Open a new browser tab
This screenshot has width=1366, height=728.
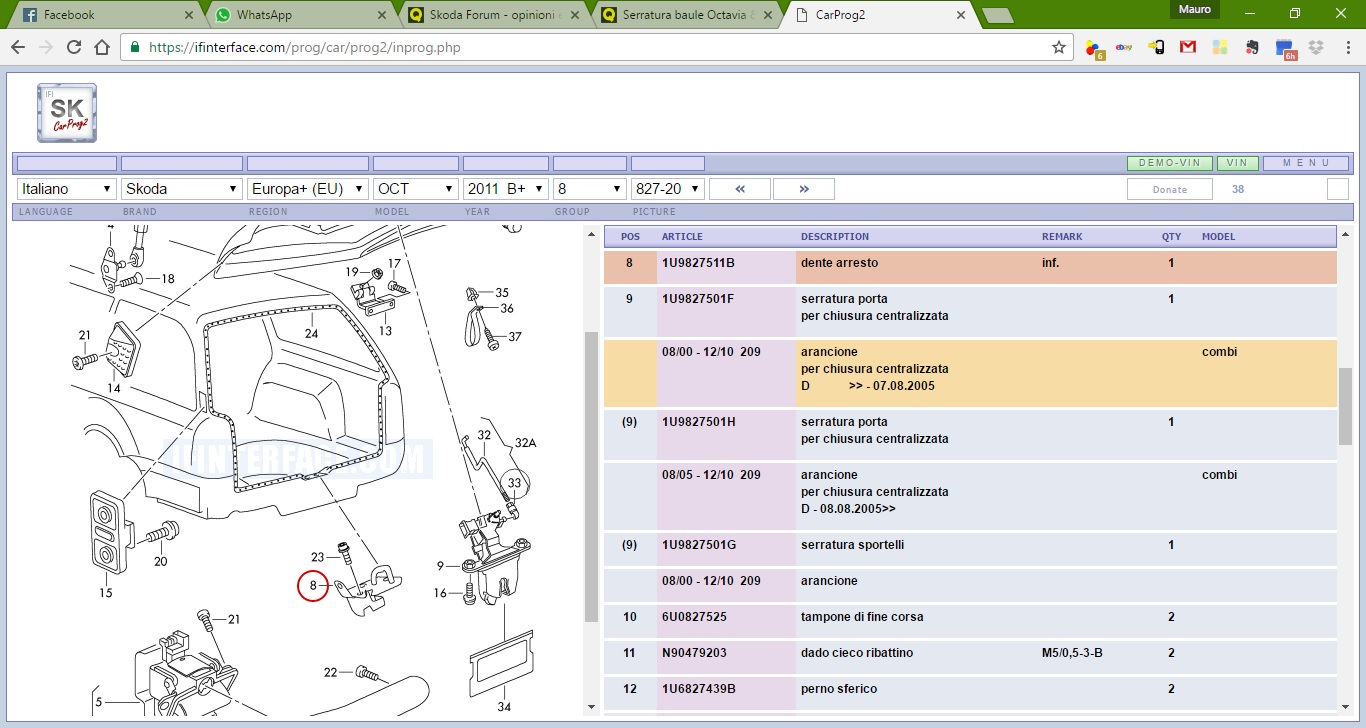998,16
